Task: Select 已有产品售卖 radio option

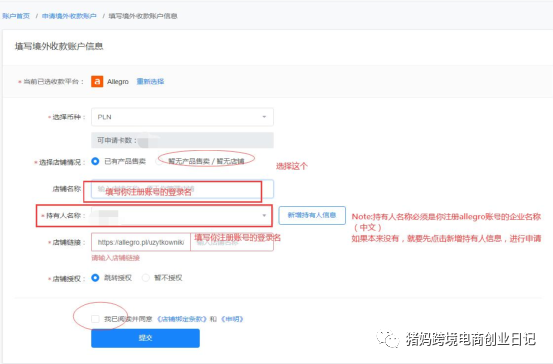Action: 95,161
